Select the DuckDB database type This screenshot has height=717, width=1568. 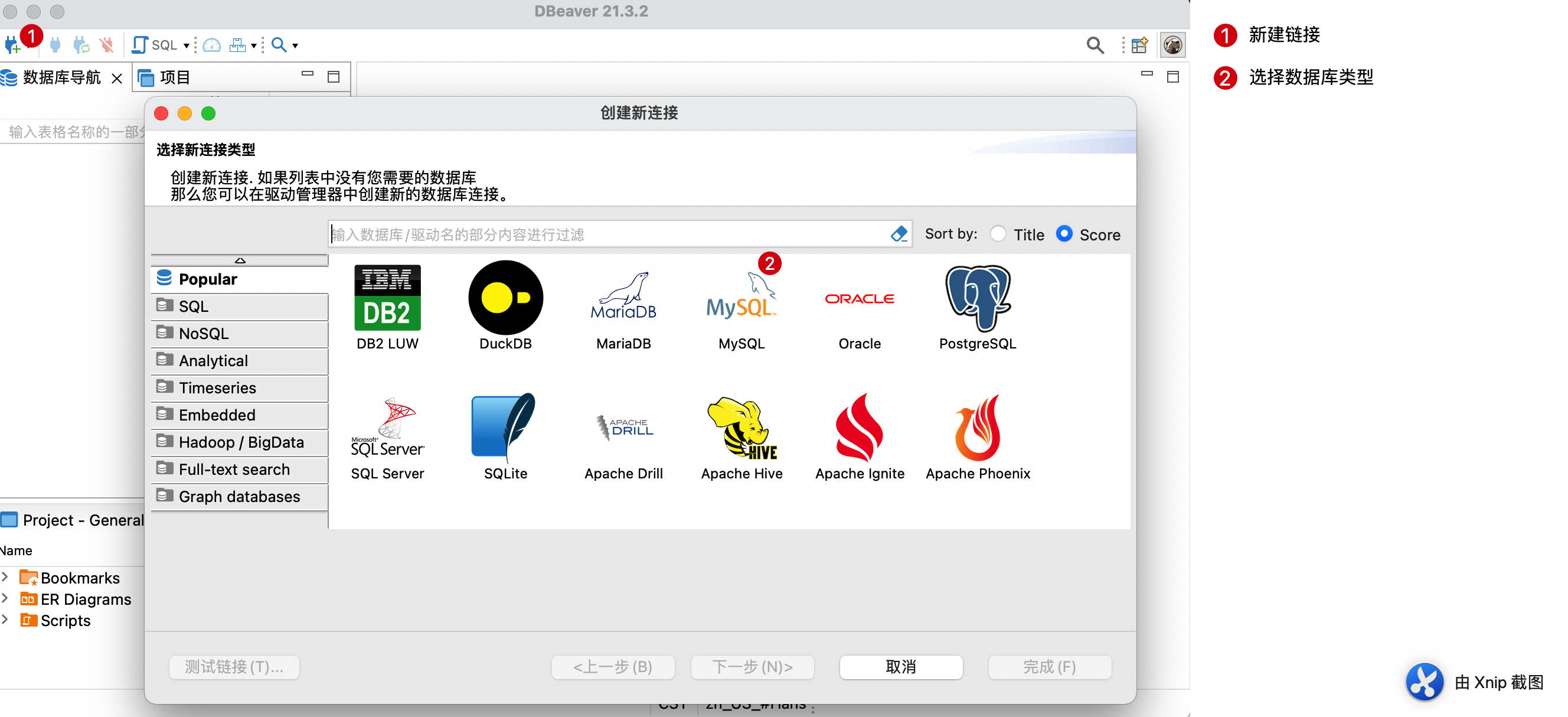point(505,298)
